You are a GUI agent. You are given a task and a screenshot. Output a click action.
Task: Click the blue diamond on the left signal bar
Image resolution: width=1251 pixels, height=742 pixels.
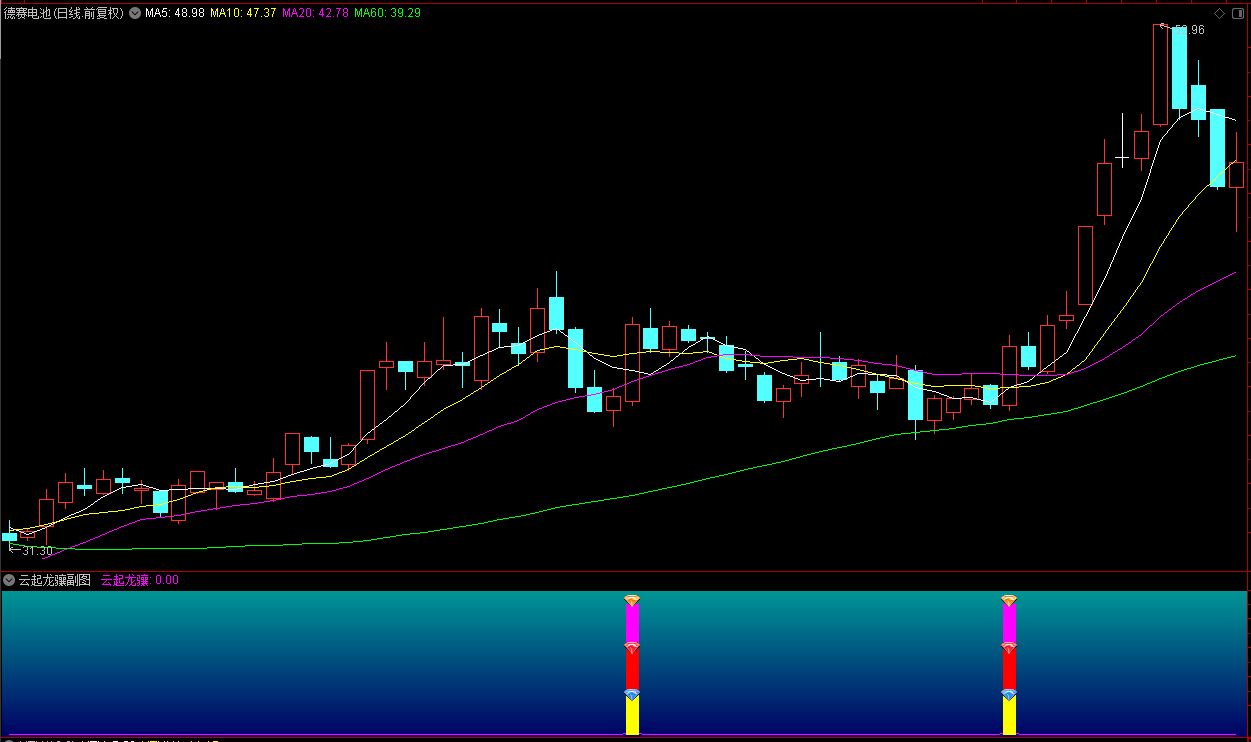tap(632, 694)
